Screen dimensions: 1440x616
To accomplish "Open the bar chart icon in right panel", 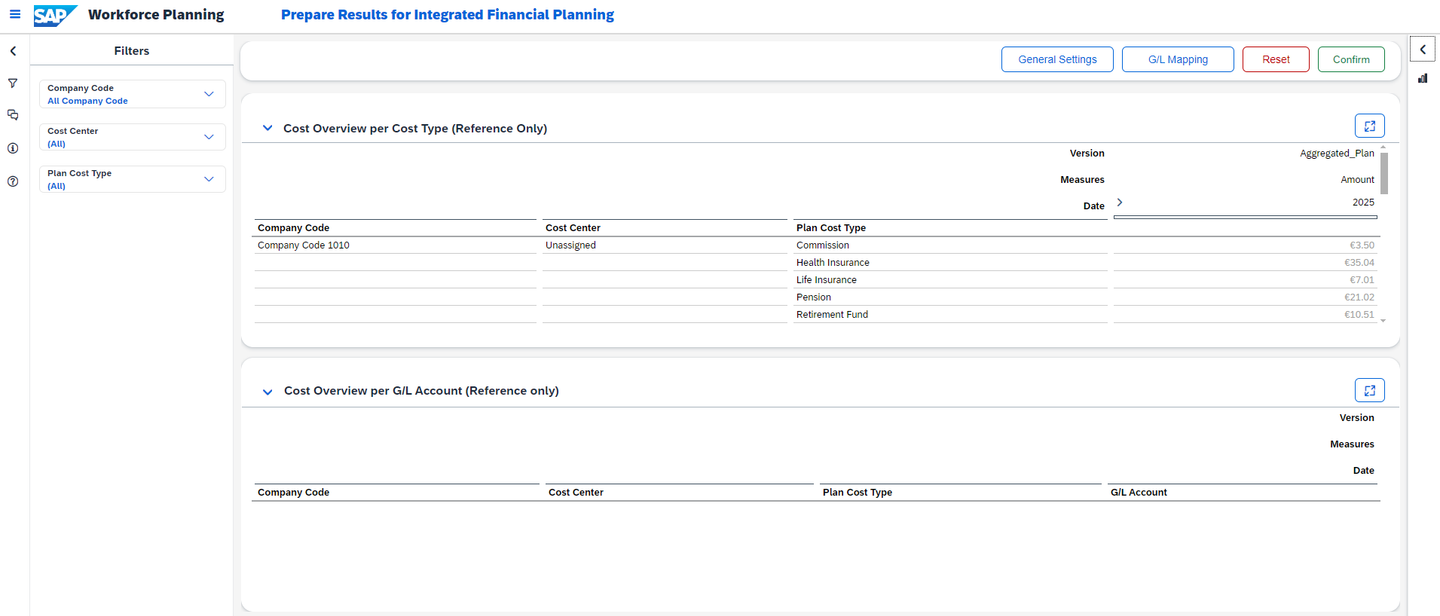I will point(1423,78).
